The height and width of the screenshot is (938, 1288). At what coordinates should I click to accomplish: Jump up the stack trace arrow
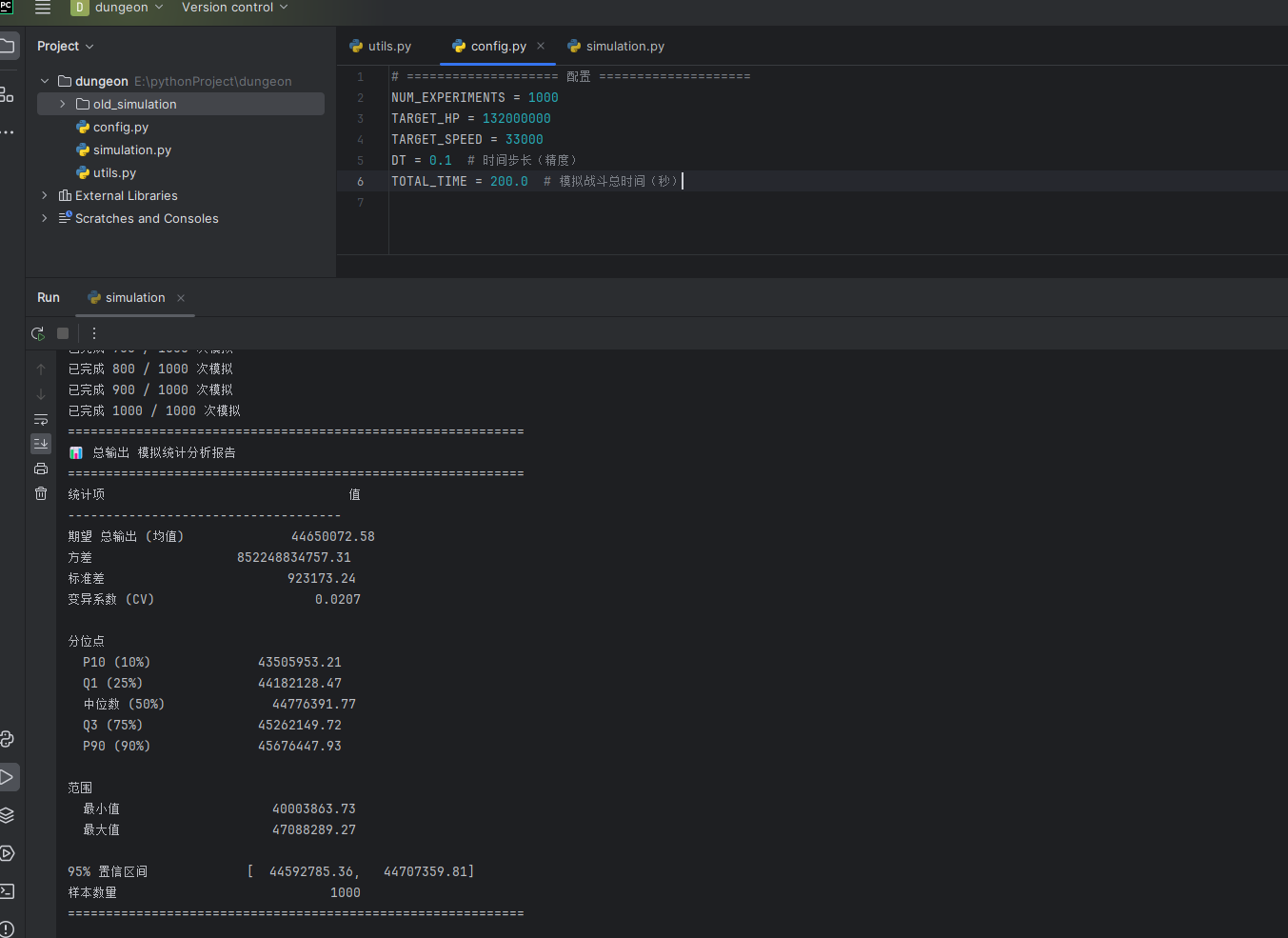(x=41, y=369)
